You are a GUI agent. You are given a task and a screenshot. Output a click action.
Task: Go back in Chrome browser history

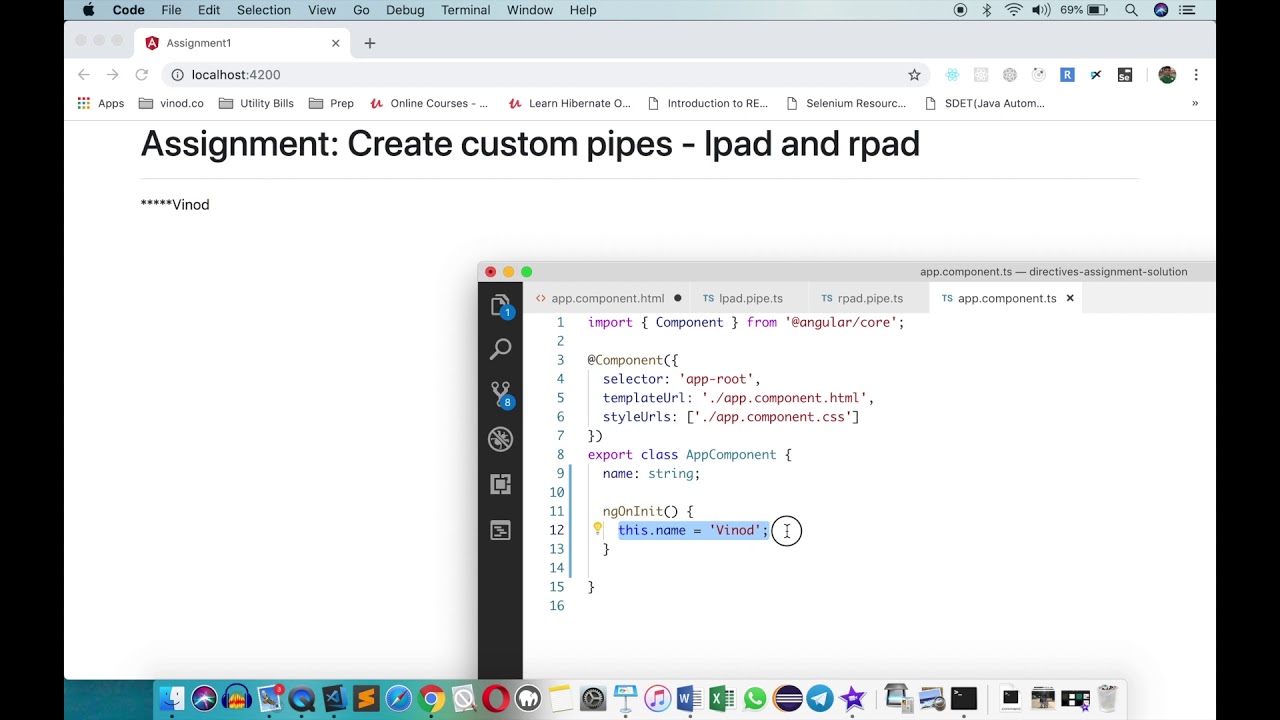[84, 75]
